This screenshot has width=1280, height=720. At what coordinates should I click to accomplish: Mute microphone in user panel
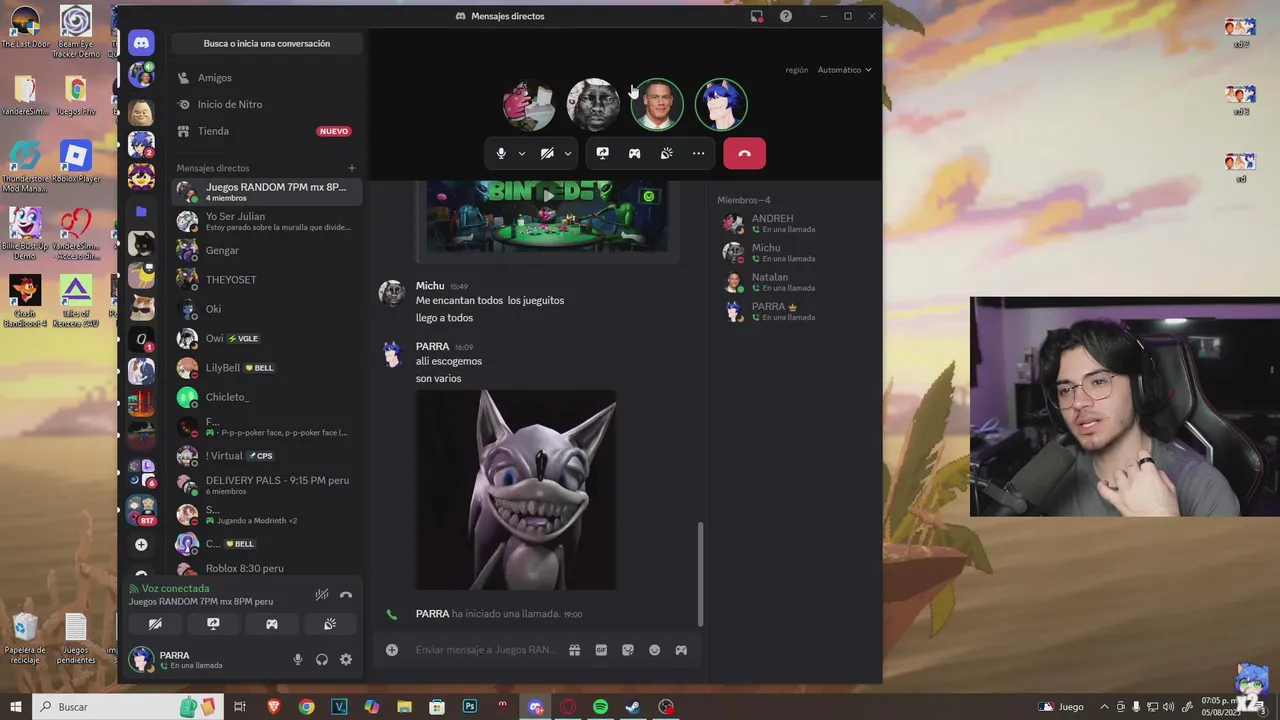297,660
